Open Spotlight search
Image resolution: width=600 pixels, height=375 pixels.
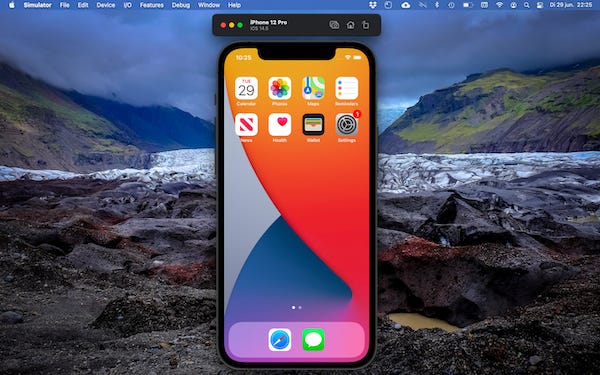pyautogui.click(x=527, y=5)
